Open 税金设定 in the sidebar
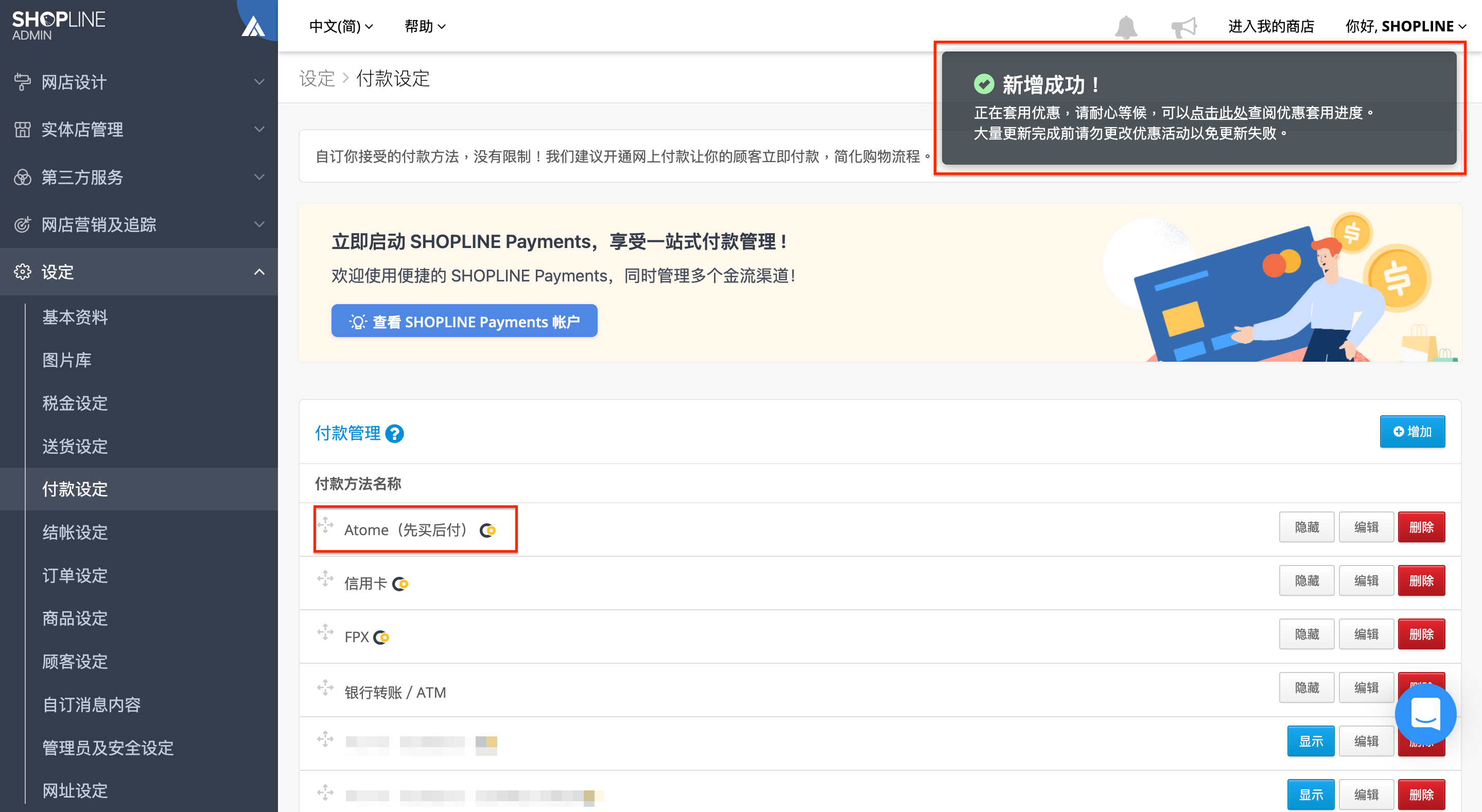This screenshot has height=812, width=1482. pos(75,403)
